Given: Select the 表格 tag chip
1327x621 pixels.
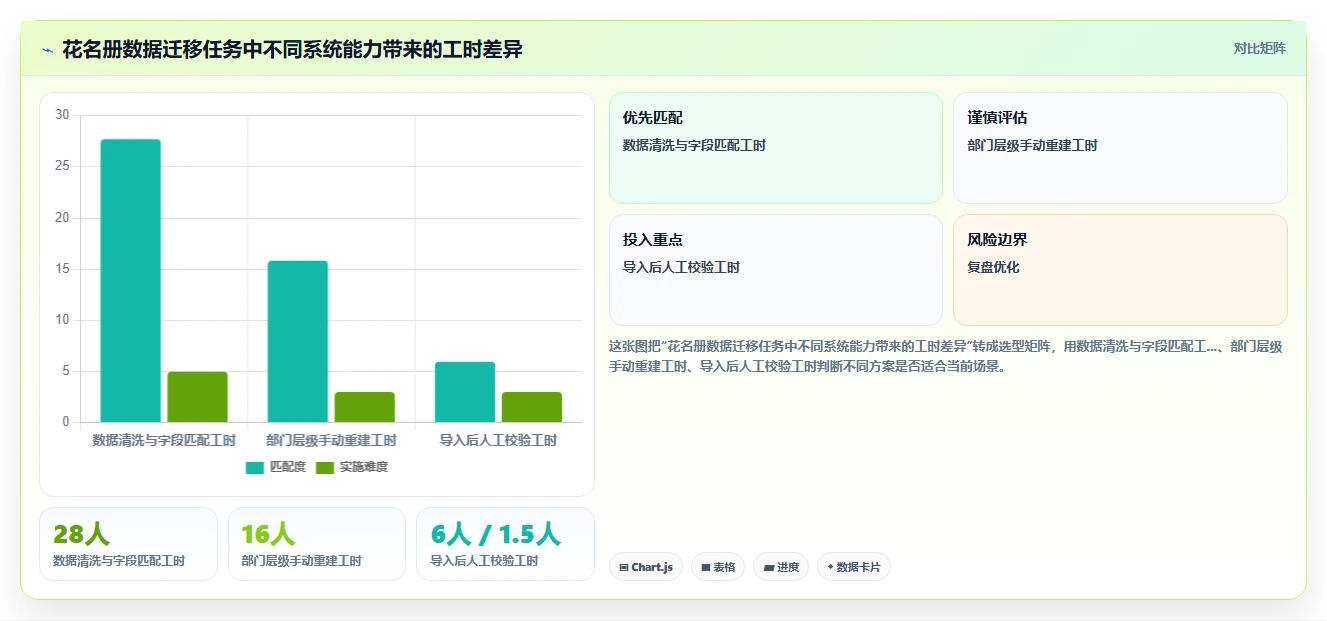Looking at the screenshot, I should click(718, 567).
